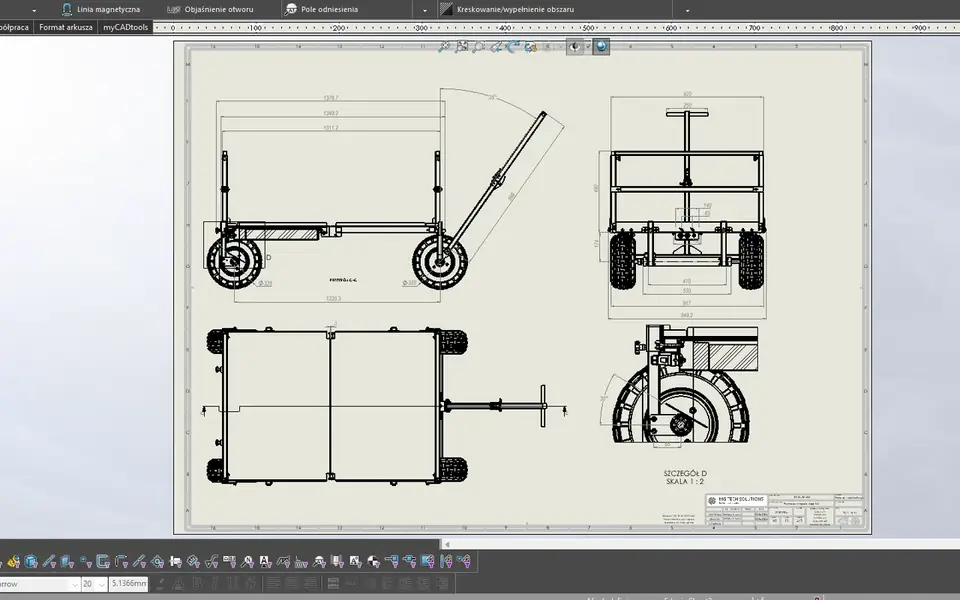
Task: Select center text alignment button
Action: (x=292, y=584)
